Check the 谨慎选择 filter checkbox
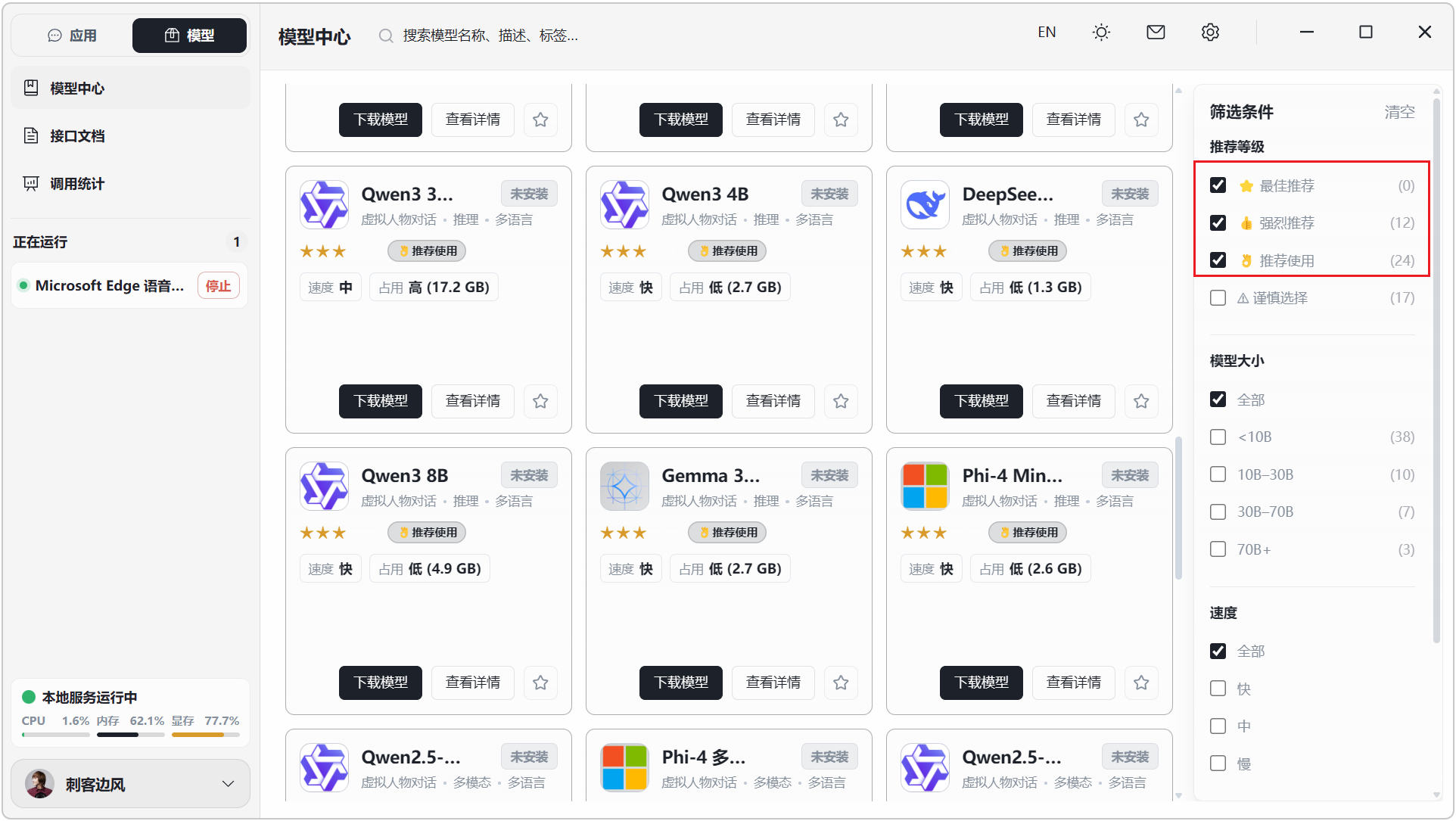The height and width of the screenshot is (821, 1456). tap(1218, 297)
